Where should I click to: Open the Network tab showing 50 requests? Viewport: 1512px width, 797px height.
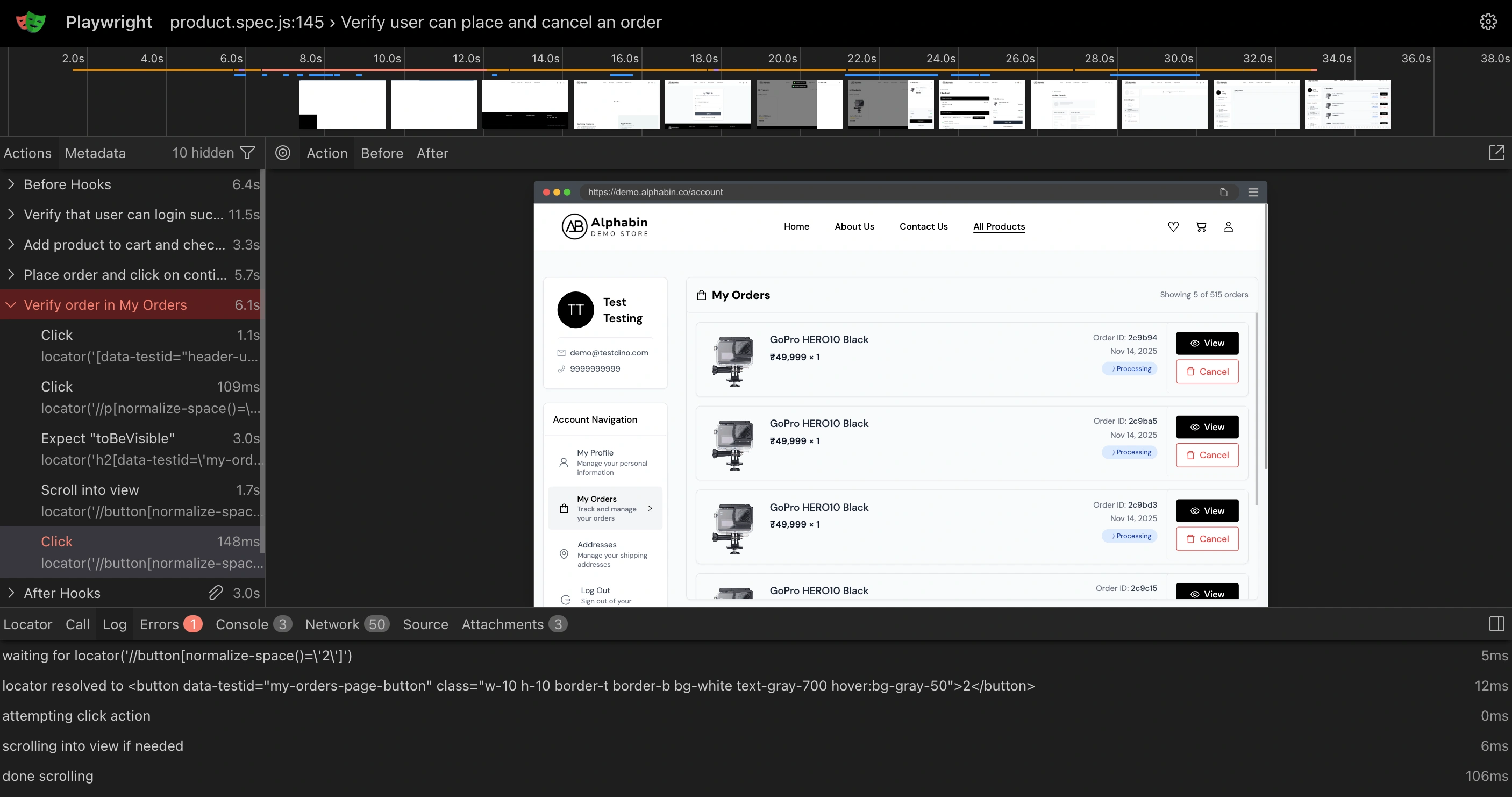point(332,624)
